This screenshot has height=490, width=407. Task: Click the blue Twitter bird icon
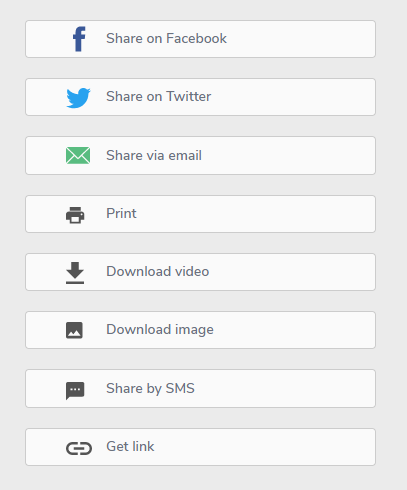[78, 98]
